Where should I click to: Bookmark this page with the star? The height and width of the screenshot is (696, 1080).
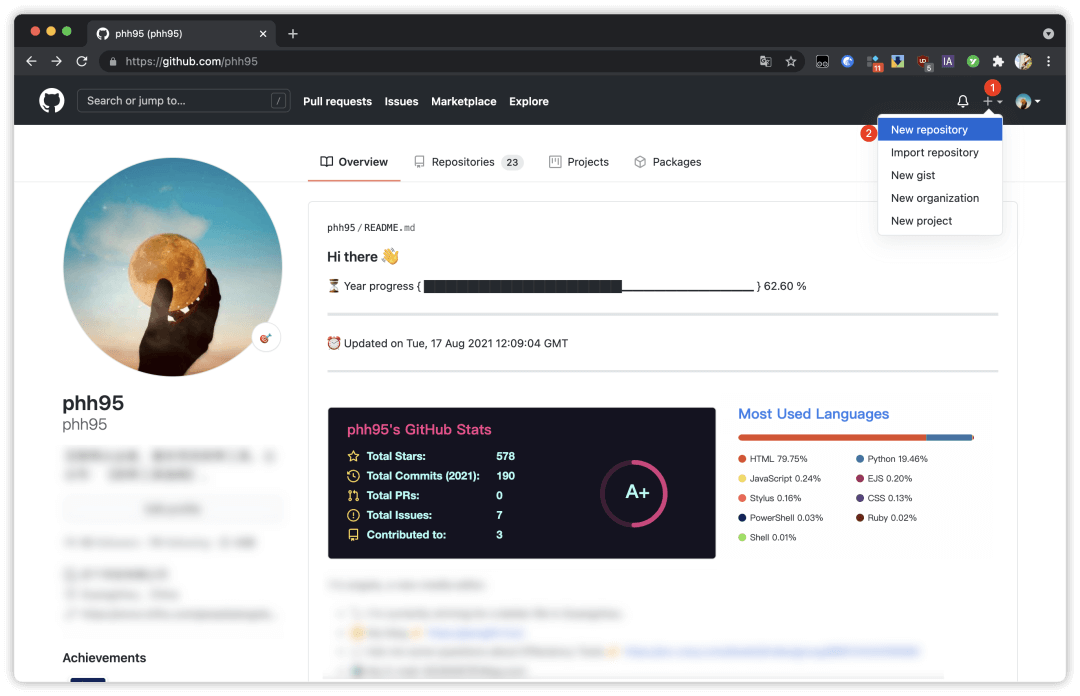pos(791,61)
